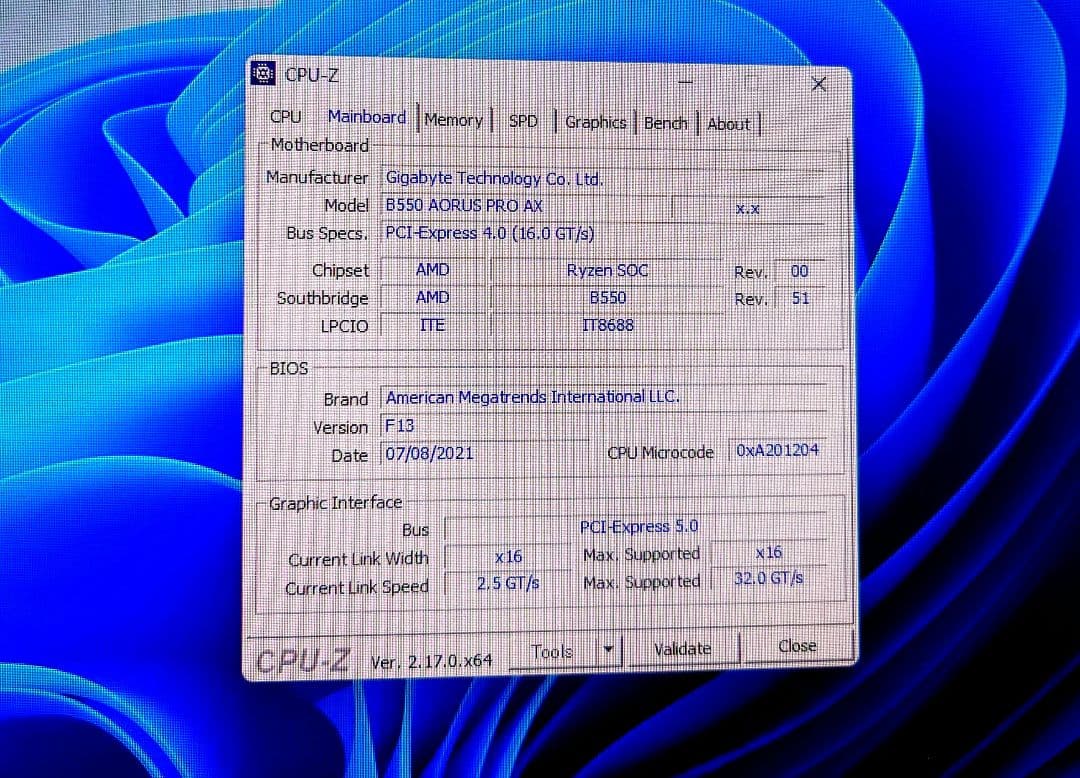Show the About tab
This screenshot has height=778, width=1080.
pos(729,124)
